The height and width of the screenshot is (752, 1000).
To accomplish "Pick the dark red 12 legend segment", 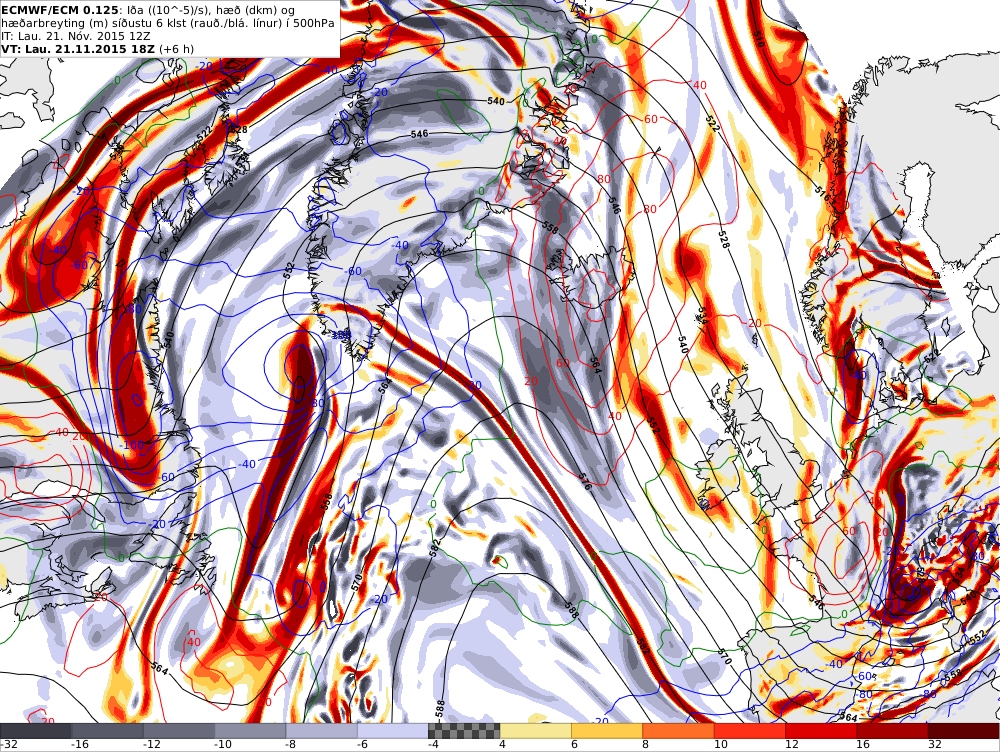I will point(821,731).
